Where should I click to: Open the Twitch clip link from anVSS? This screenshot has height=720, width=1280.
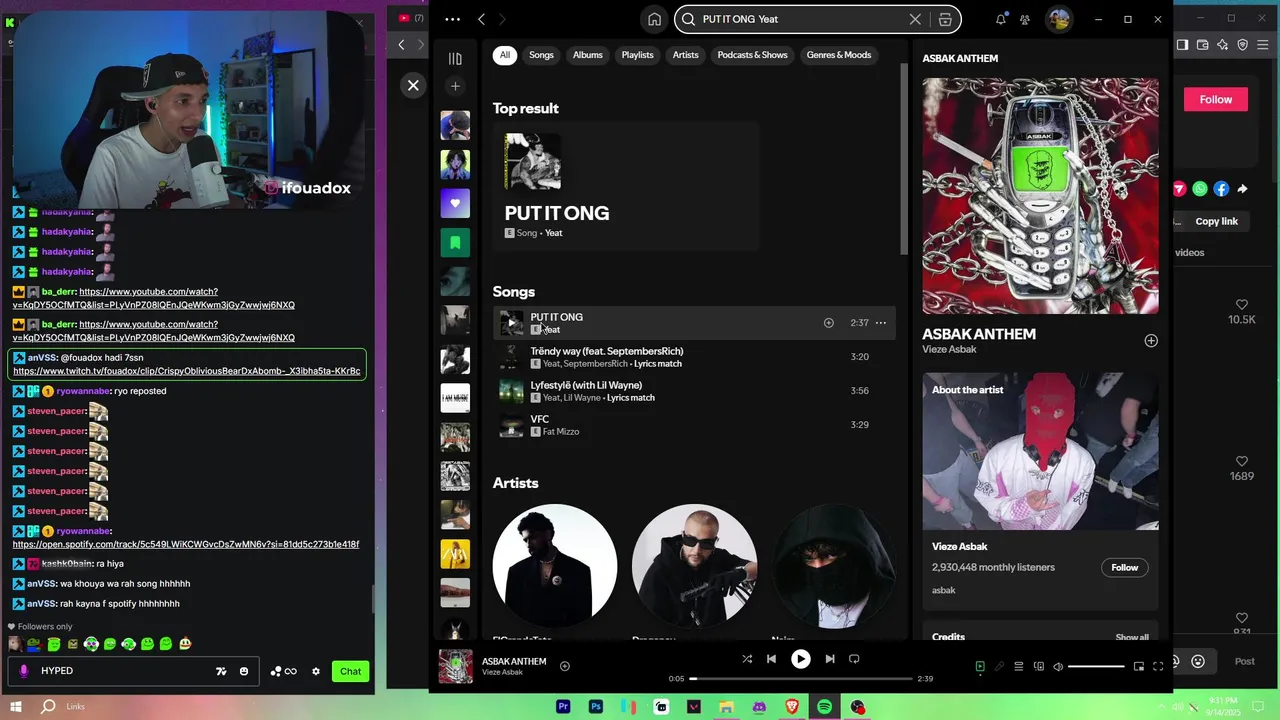(187, 371)
